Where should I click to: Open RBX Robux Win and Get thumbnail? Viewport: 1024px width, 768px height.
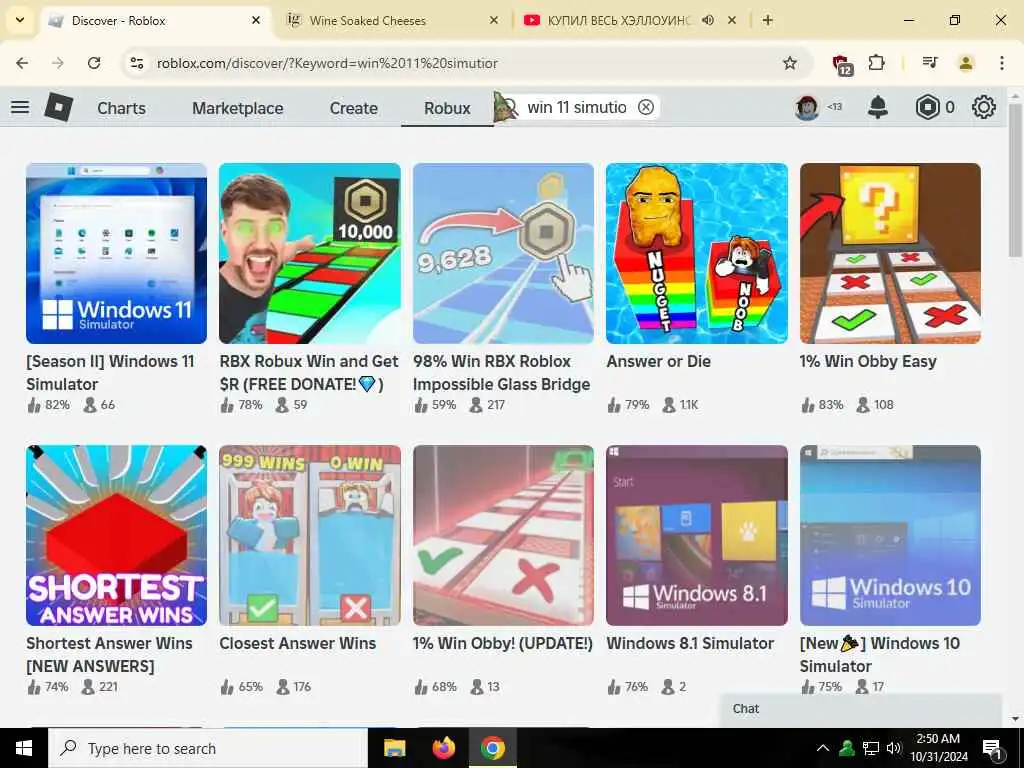pyautogui.click(x=310, y=253)
